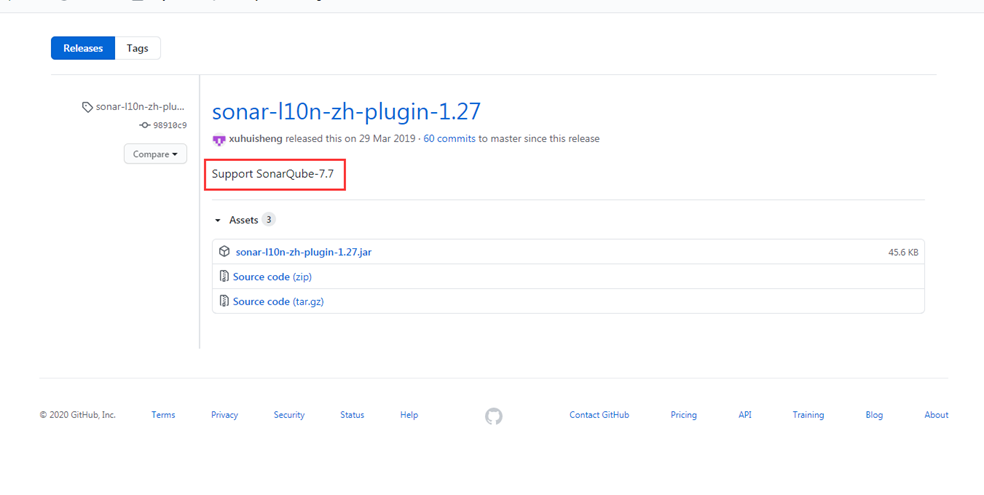Click the Assets count badge 3
This screenshot has height=495, width=984.
pyautogui.click(x=269, y=220)
